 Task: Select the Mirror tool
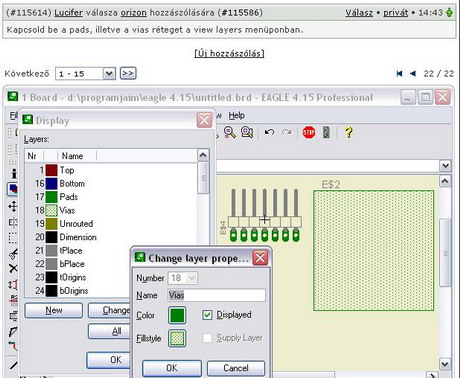(13, 222)
